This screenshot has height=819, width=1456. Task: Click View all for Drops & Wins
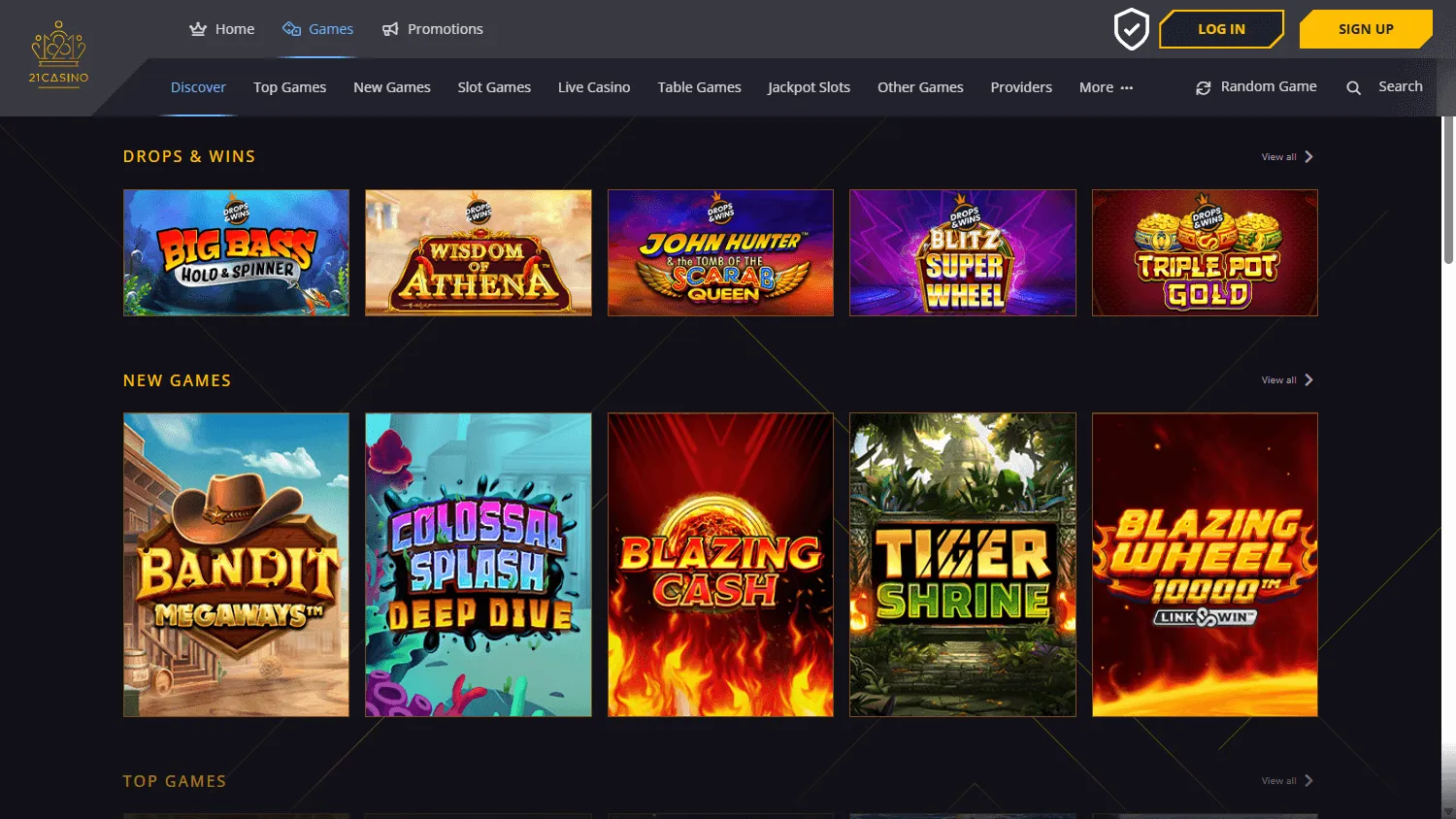point(1277,155)
